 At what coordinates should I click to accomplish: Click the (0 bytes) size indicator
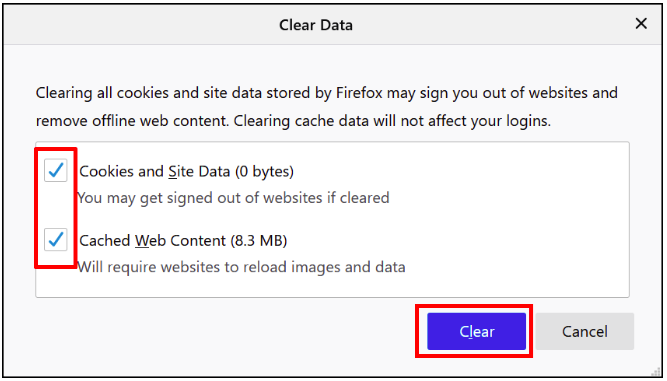[264, 171]
